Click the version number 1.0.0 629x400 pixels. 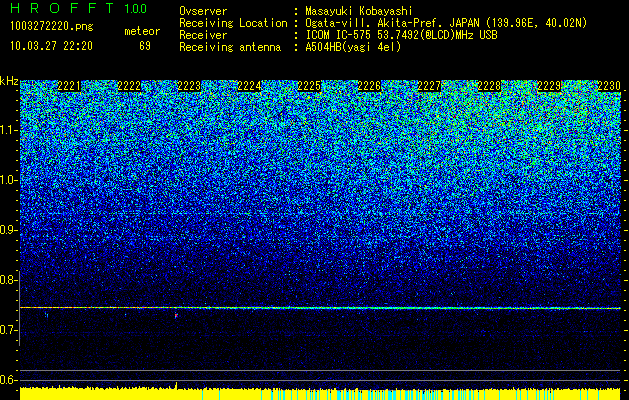click(136, 8)
